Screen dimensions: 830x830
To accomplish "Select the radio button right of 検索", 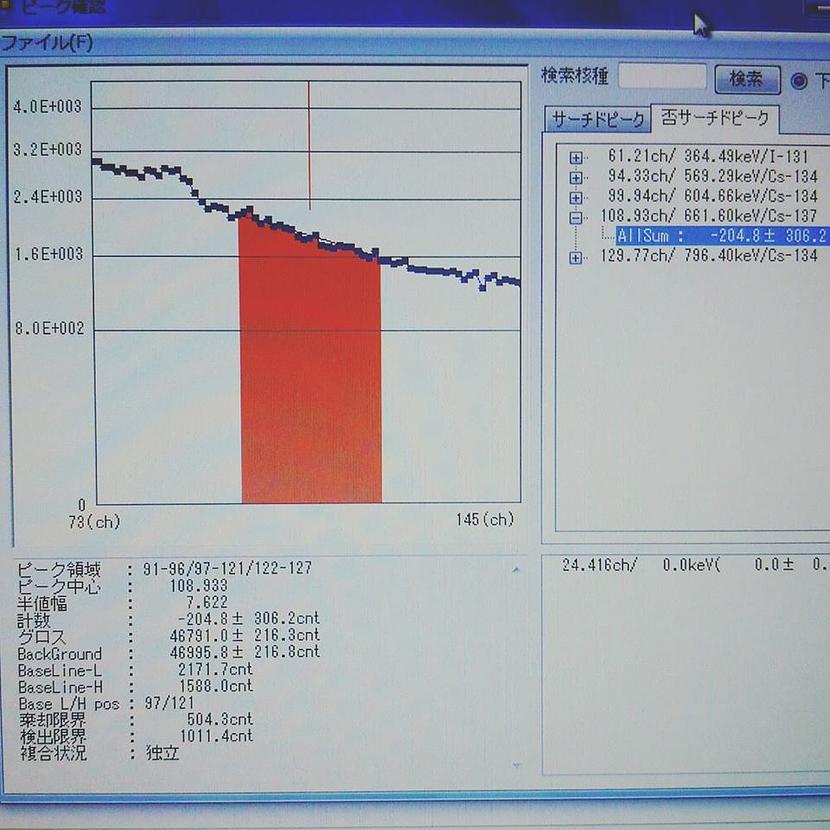I will coord(799,81).
